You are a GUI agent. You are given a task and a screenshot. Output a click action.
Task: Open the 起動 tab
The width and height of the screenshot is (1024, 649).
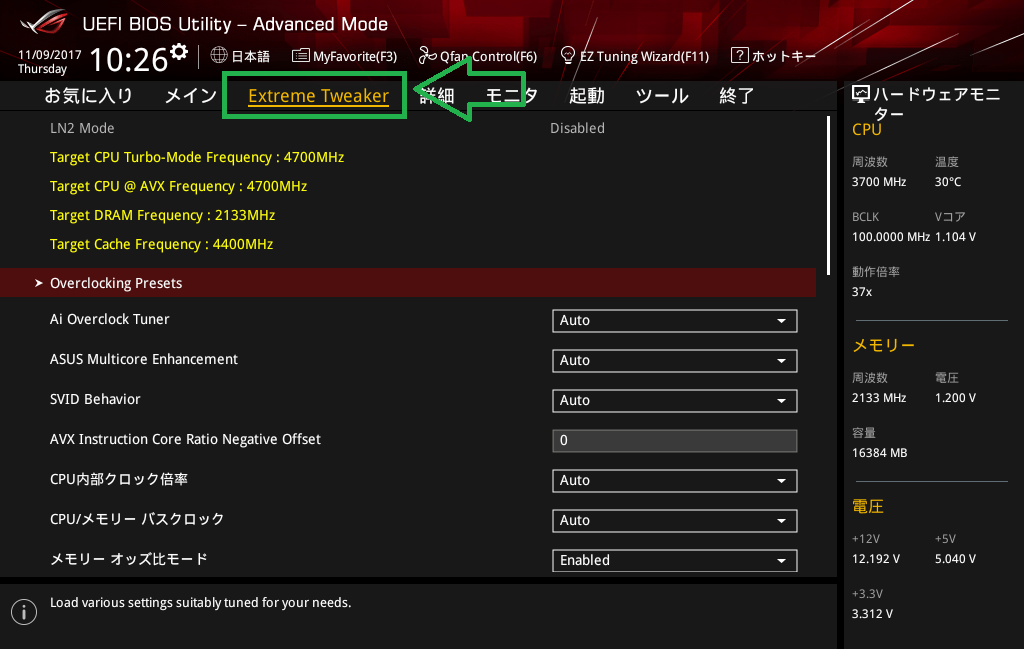click(x=586, y=96)
